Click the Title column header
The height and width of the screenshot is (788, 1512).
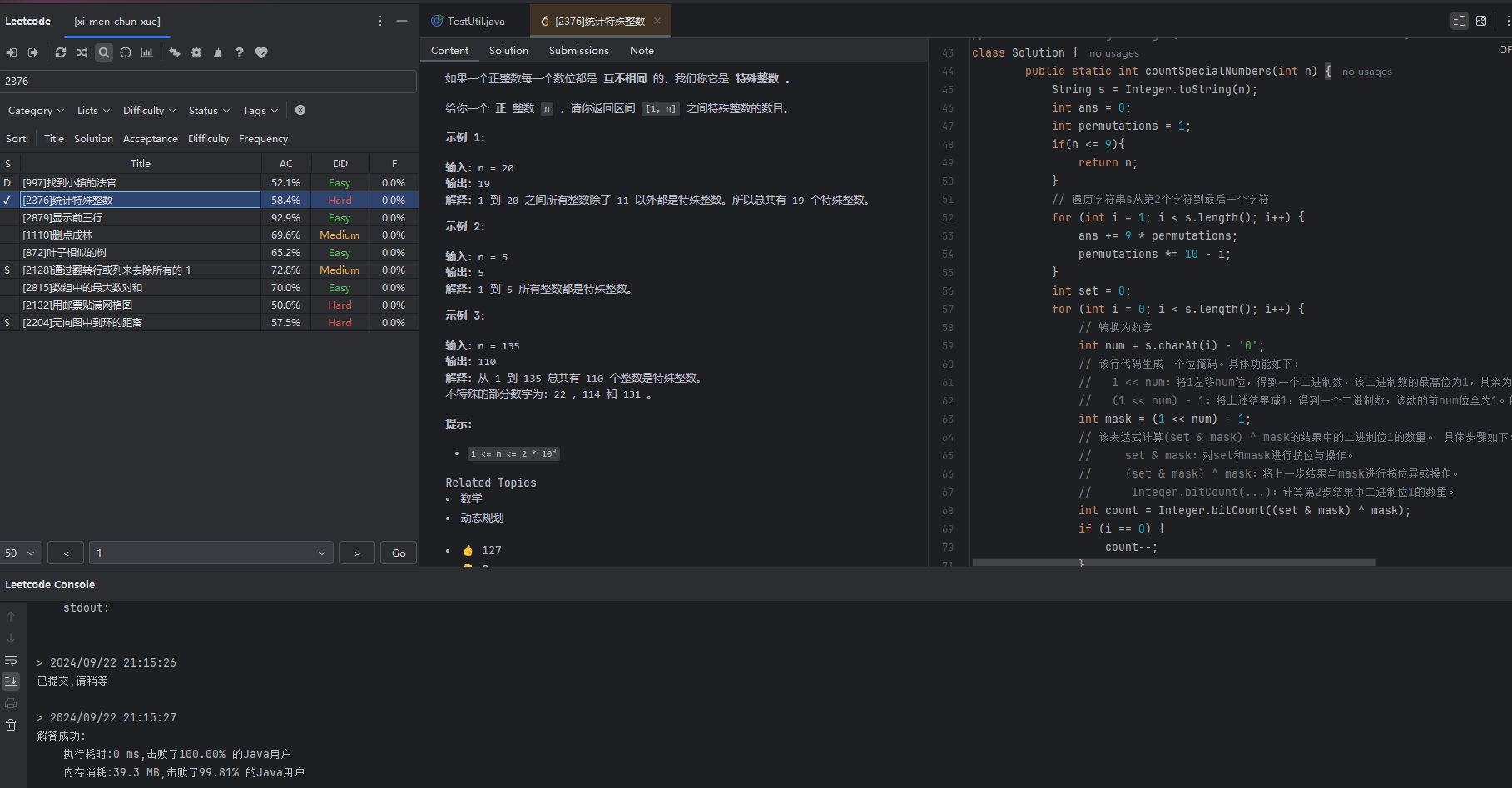coord(141,163)
